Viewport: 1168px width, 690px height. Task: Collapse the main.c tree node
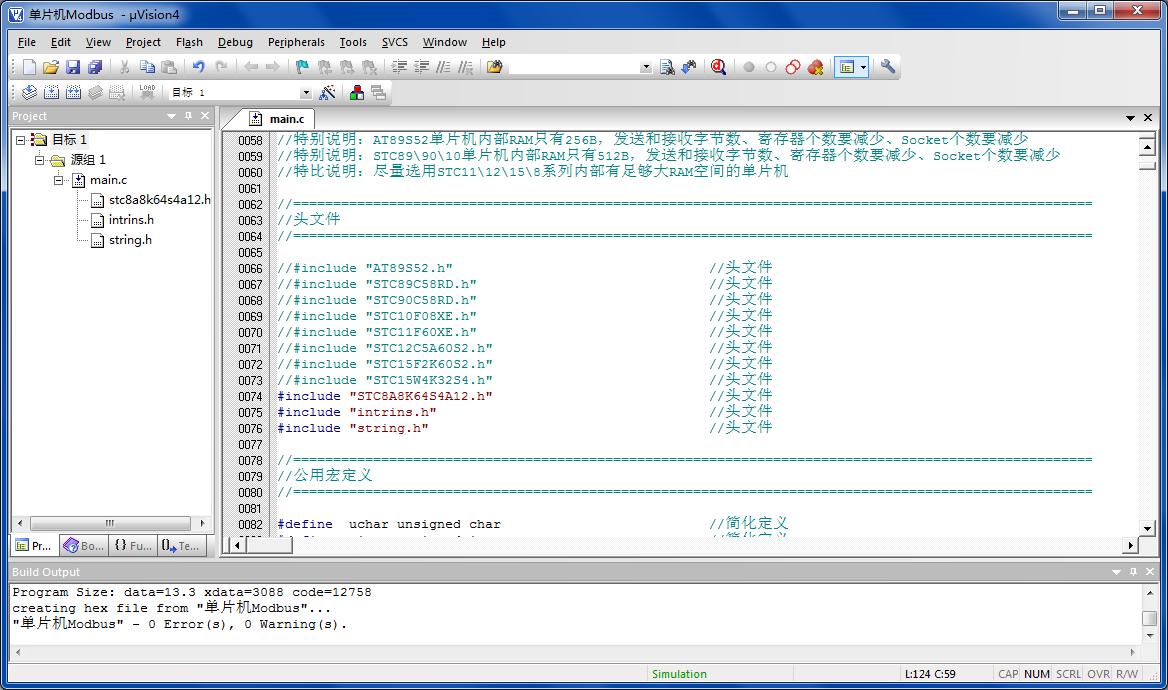pyautogui.click(x=58, y=180)
